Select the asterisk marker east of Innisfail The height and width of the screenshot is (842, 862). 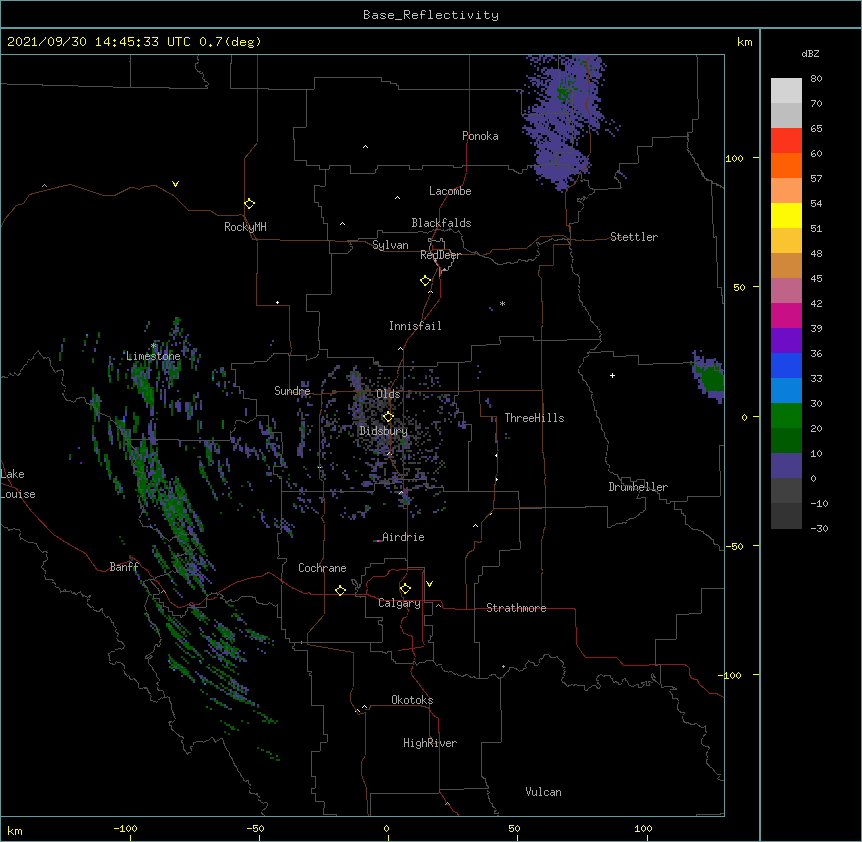tap(502, 303)
